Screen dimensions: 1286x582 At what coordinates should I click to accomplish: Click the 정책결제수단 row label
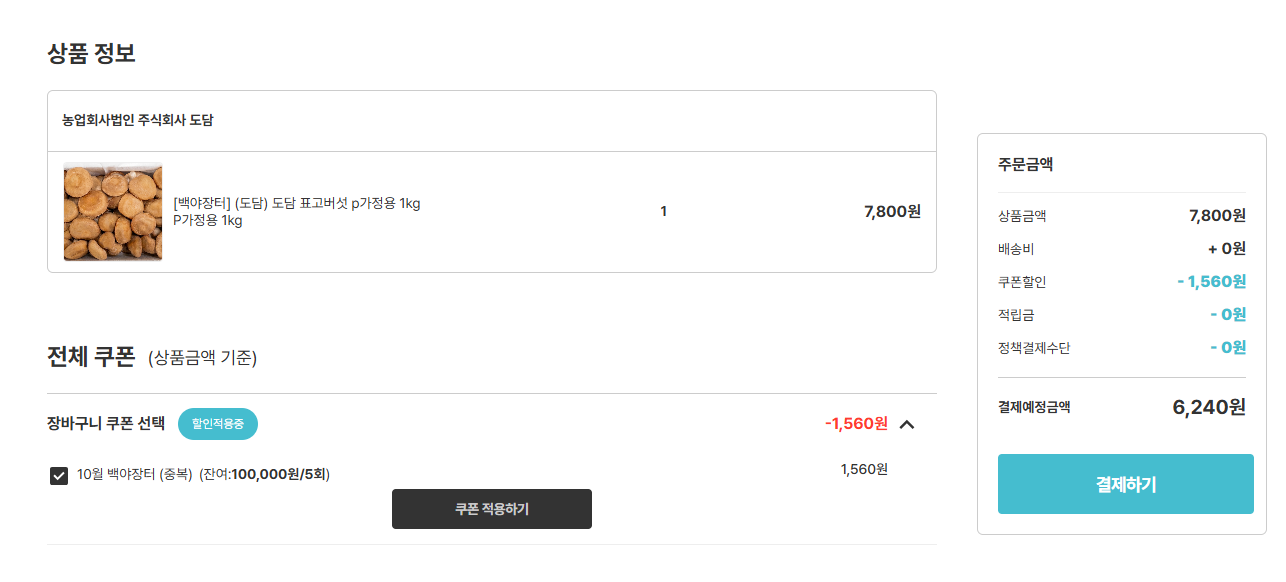tap(1034, 348)
